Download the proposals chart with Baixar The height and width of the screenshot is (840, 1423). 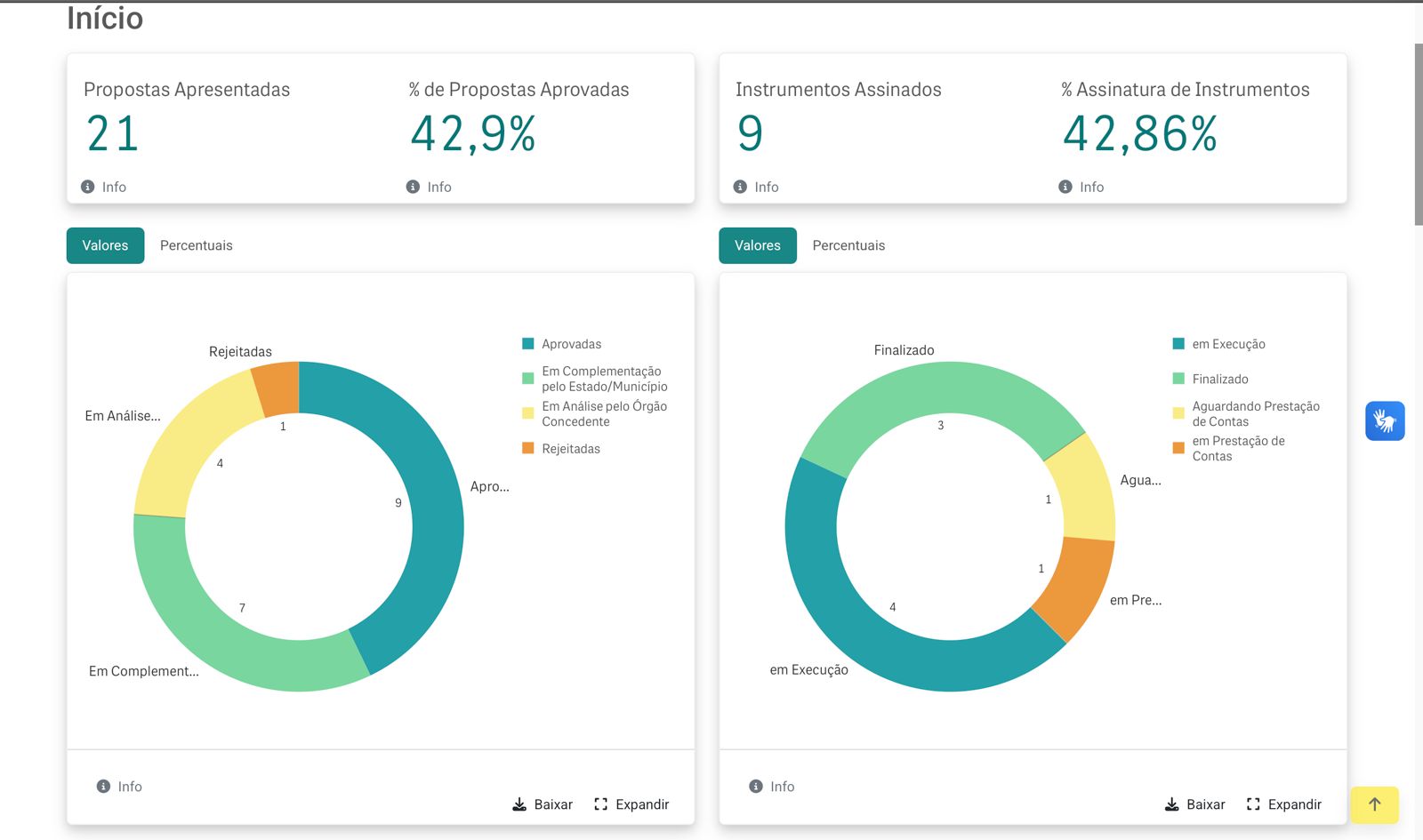click(x=543, y=804)
